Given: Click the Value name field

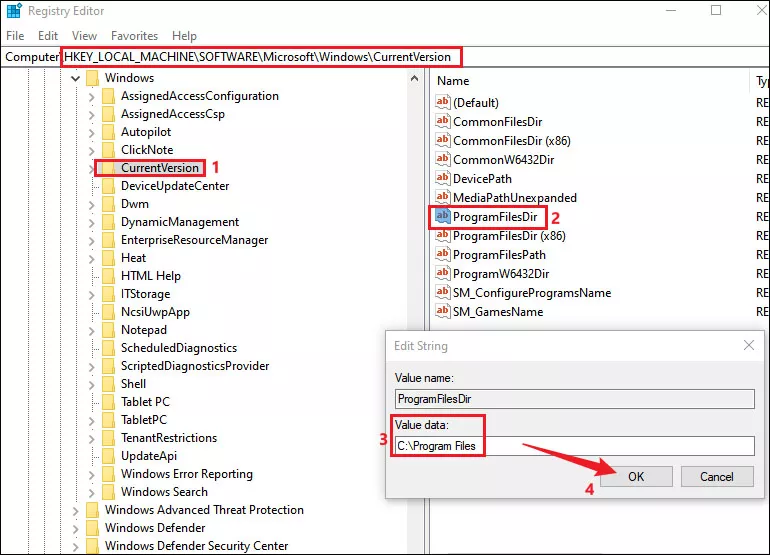Looking at the screenshot, I should tap(575, 399).
